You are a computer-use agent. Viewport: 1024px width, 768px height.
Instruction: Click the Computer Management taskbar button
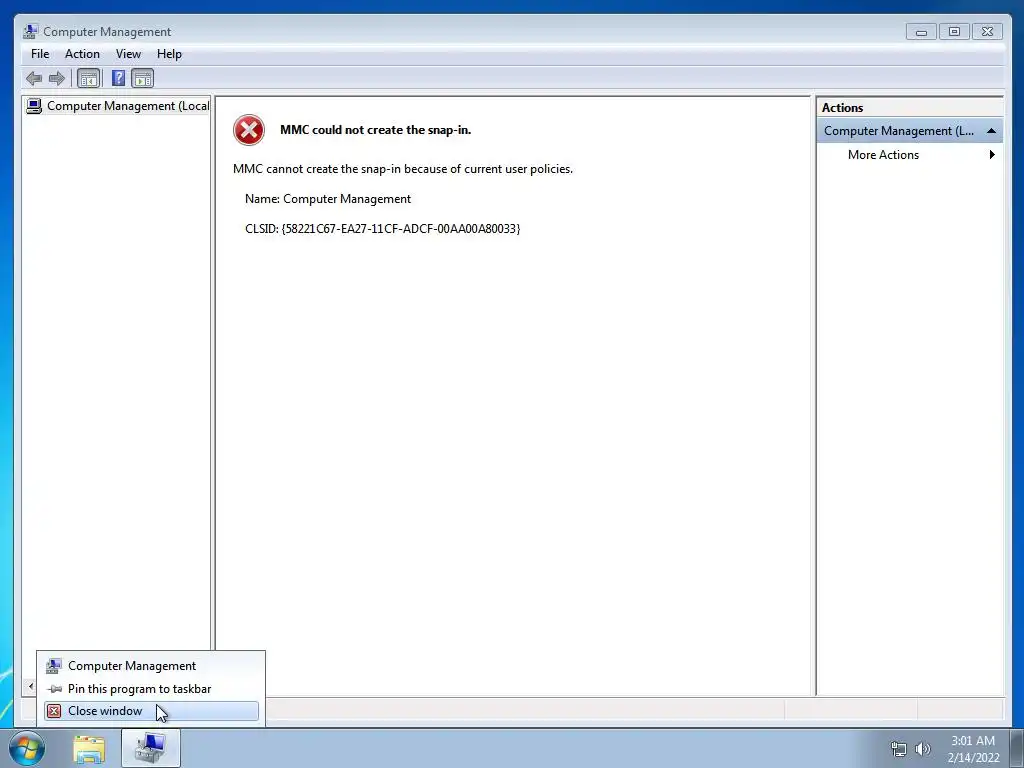click(151, 748)
